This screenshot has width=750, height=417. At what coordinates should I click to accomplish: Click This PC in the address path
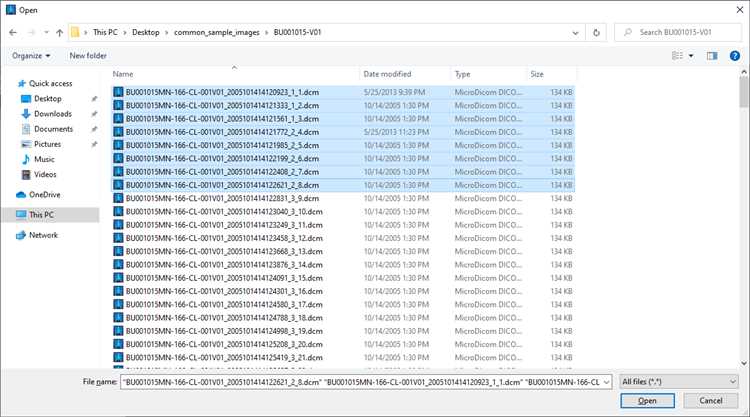[x=105, y=33]
